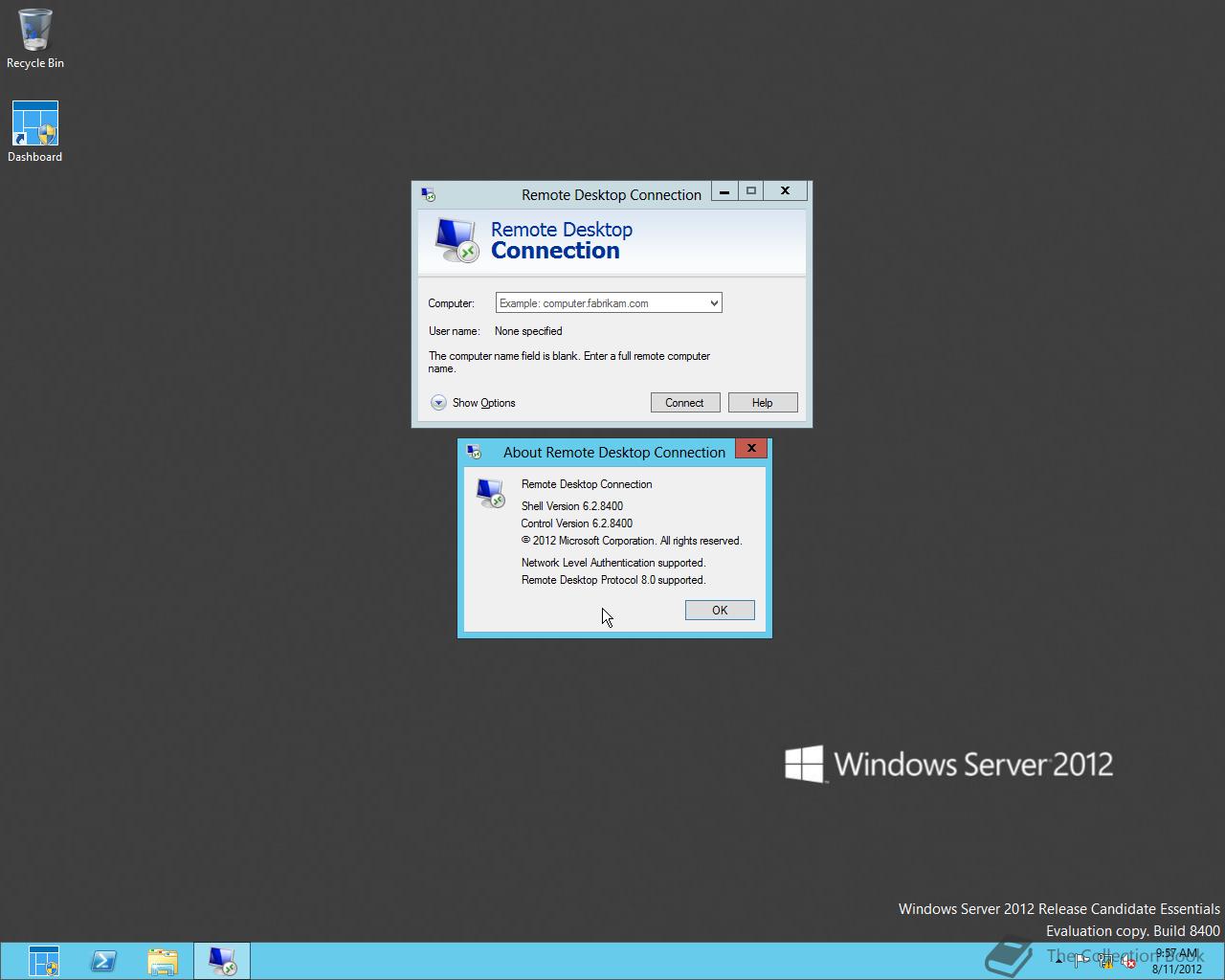The width and height of the screenshot is (1225, 980).
Task: Click the Remote Desktop Connection banner logo
Action: click(456, 240)
